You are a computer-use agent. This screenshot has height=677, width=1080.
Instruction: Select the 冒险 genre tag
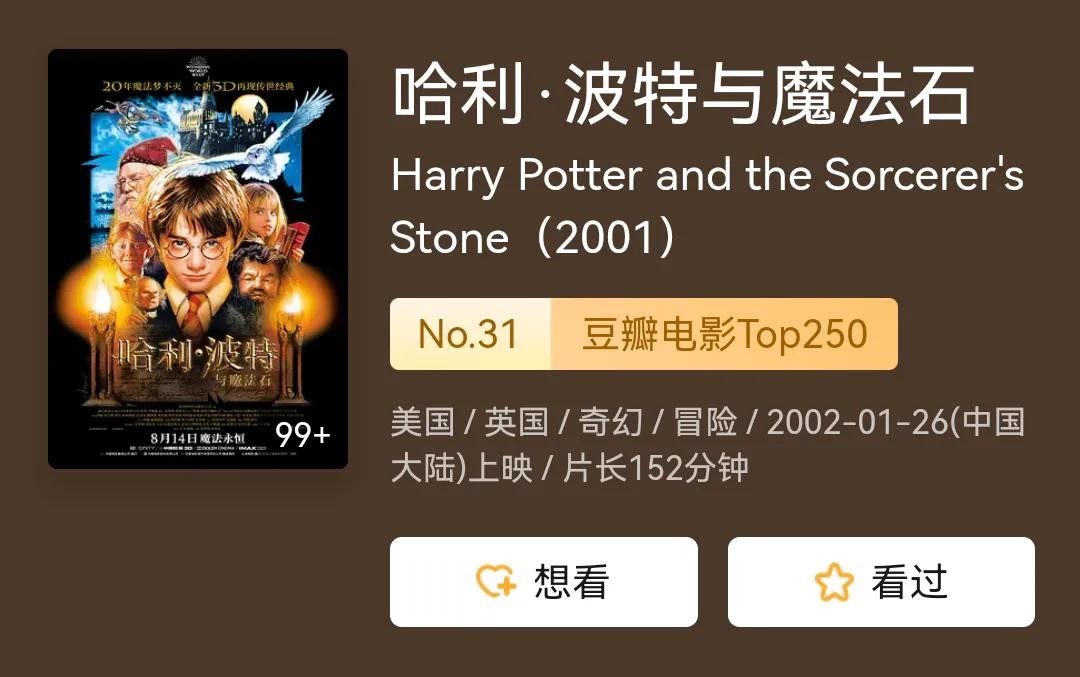point(705,422)
